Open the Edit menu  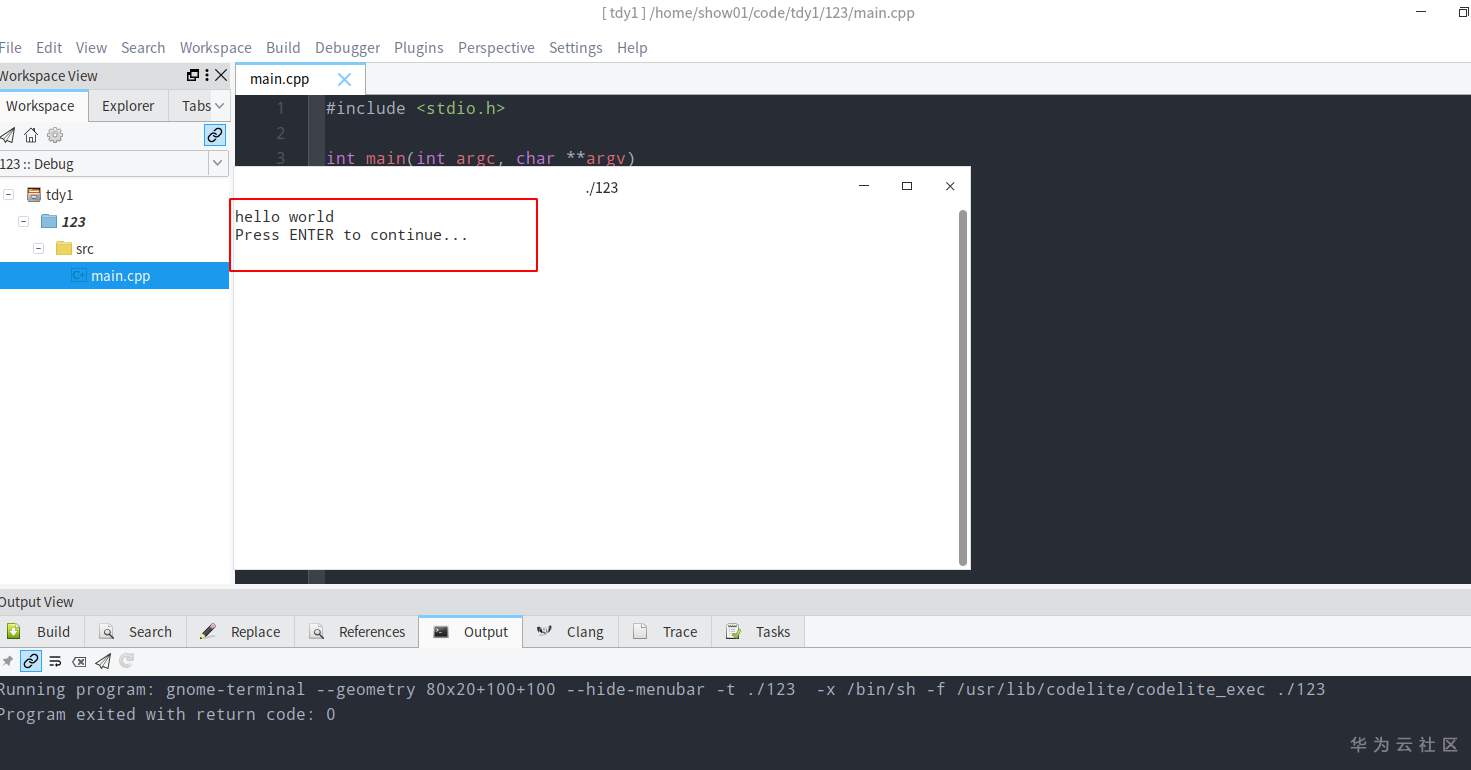pyautogui.click(x=49, y=47)
